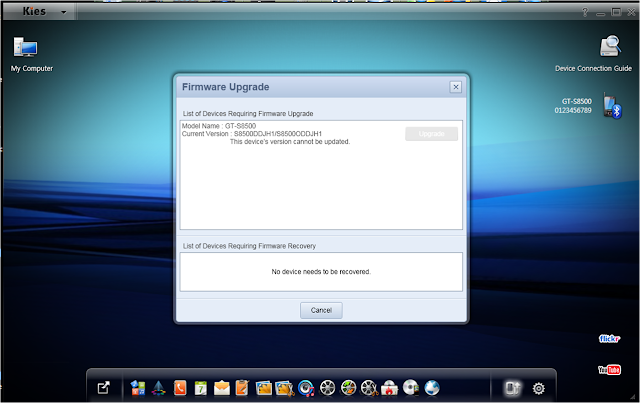
Task: Click the phone firmware upgrade dock icon
Action: point(513,388)
